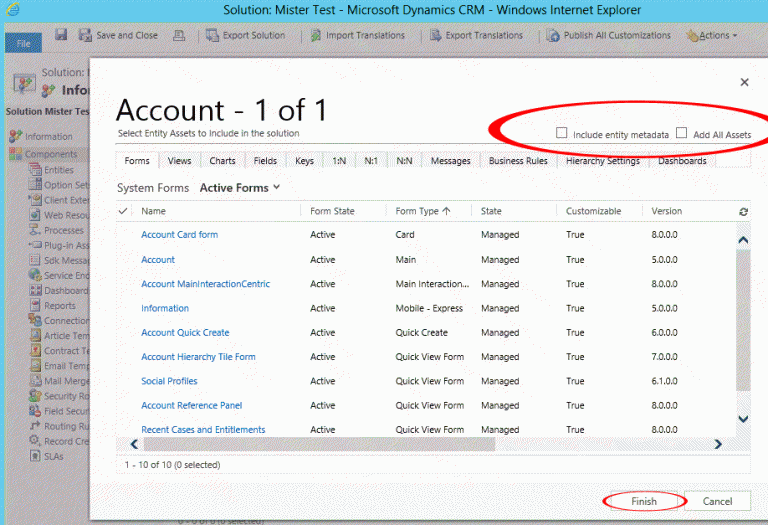Screen dimensions: 768x525
Task: Click the Save disk icon in toolbar
Action: click(x=61, y=35)
